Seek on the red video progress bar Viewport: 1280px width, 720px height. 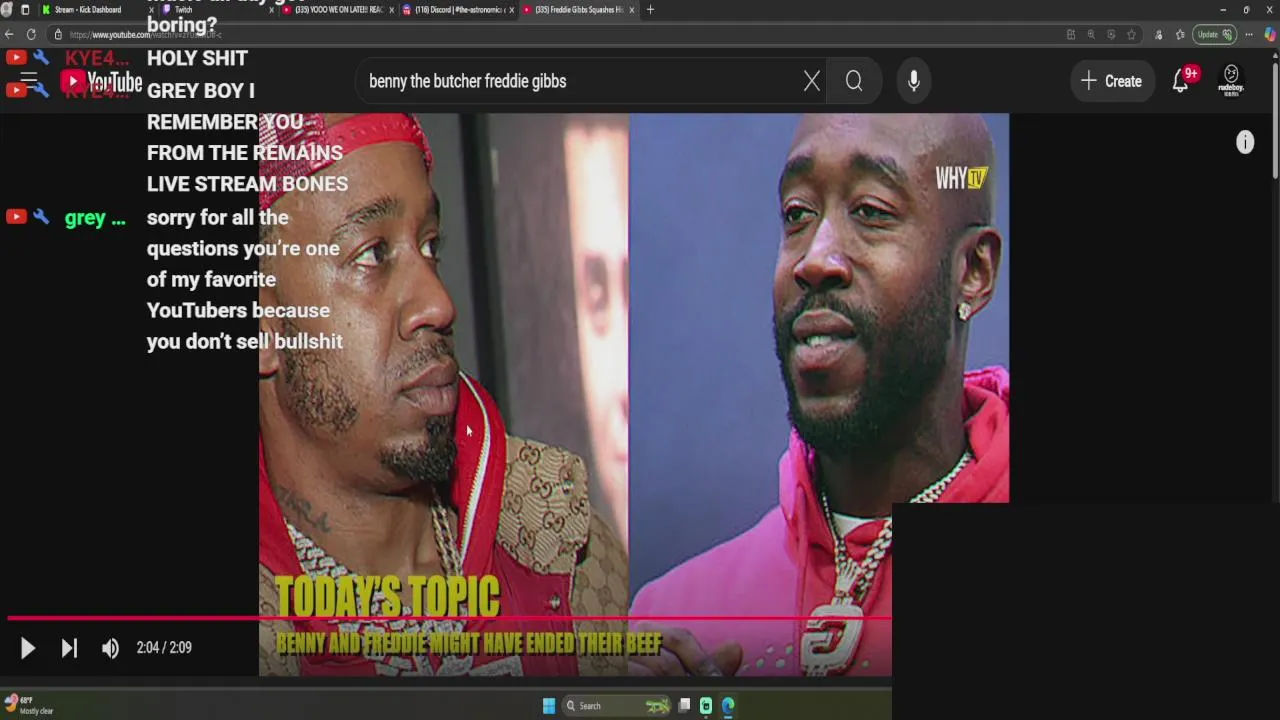click(x=448, y=618)
